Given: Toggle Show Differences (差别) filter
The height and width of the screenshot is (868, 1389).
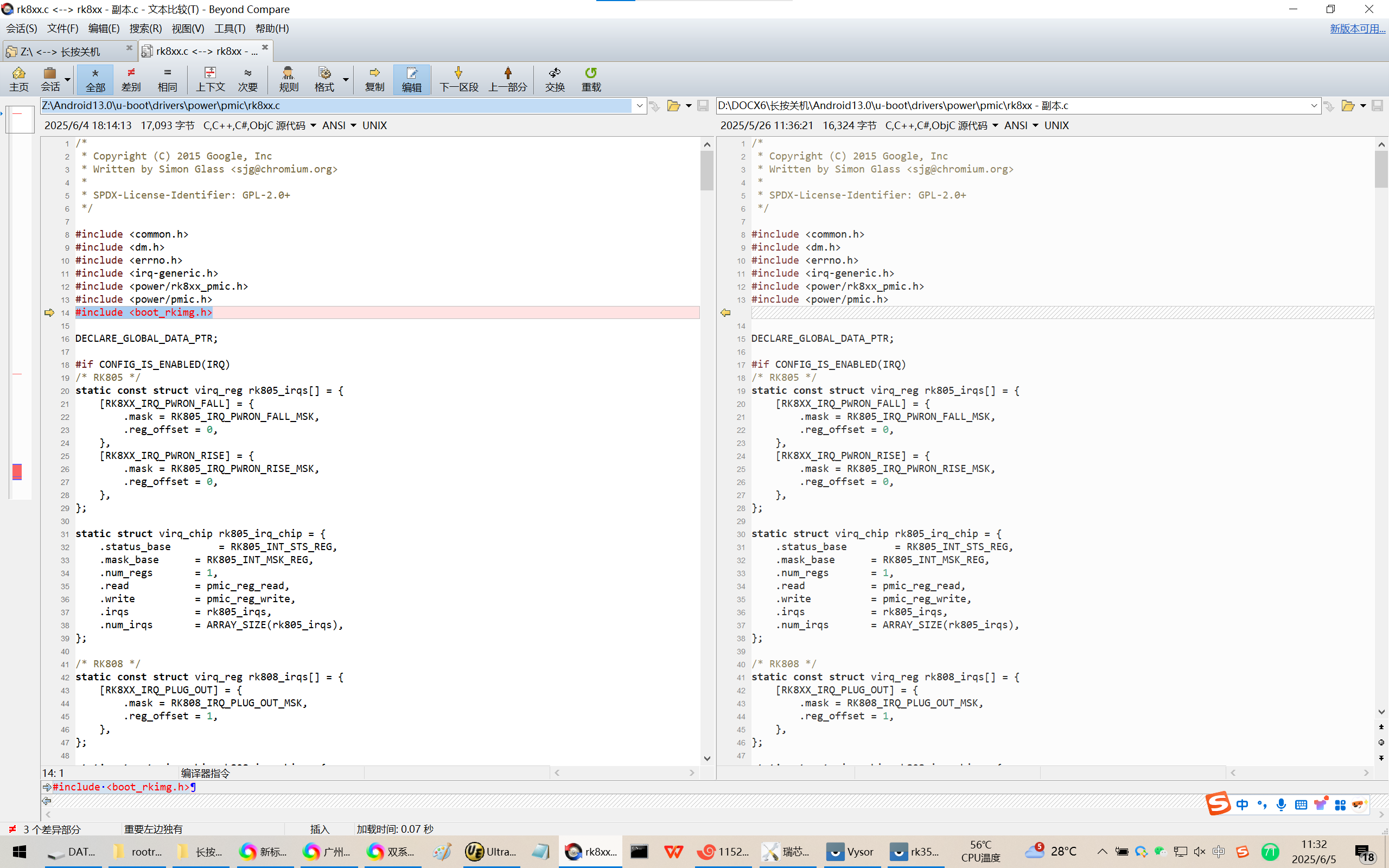Looking at the screenshot, I should click(131, 79).
